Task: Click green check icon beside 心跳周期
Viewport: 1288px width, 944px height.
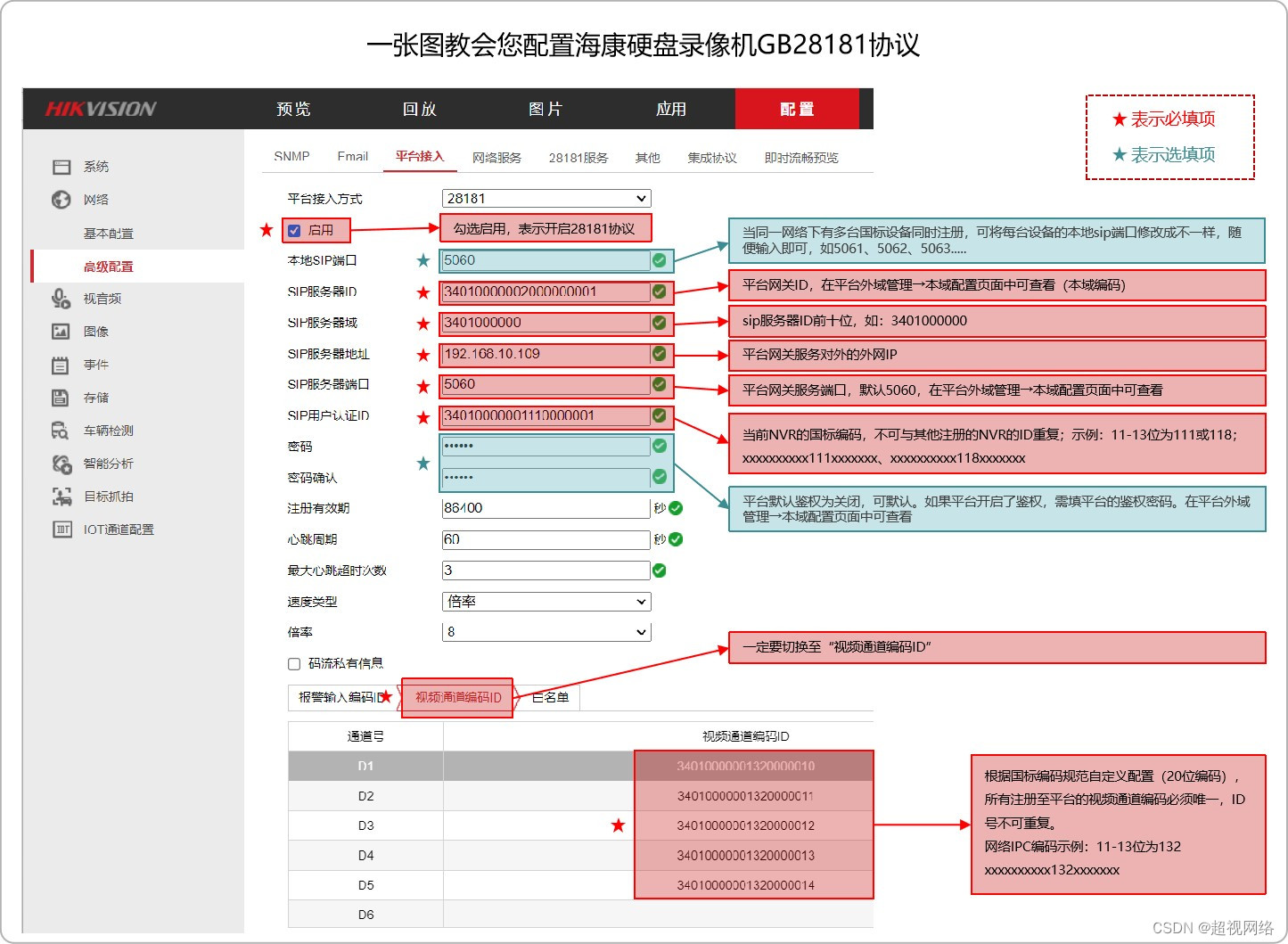Action: coord(676,539)
